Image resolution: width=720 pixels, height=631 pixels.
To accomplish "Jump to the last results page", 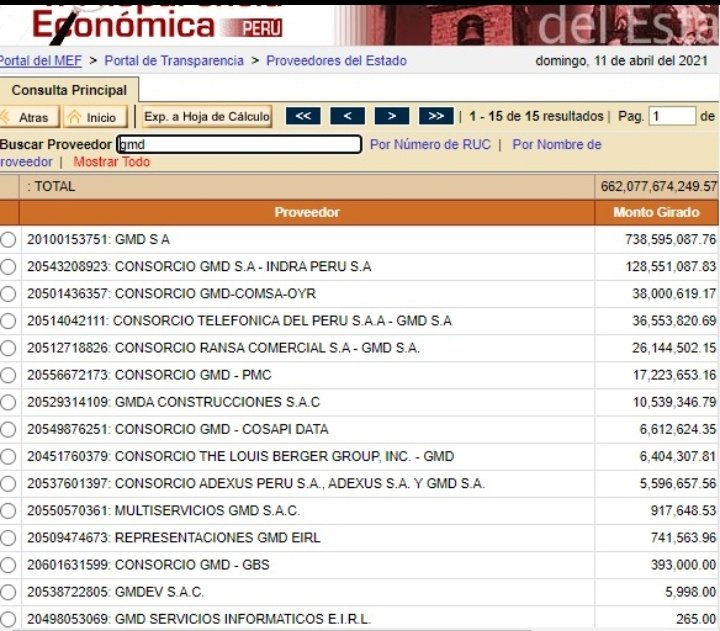I will click(436, 116).
